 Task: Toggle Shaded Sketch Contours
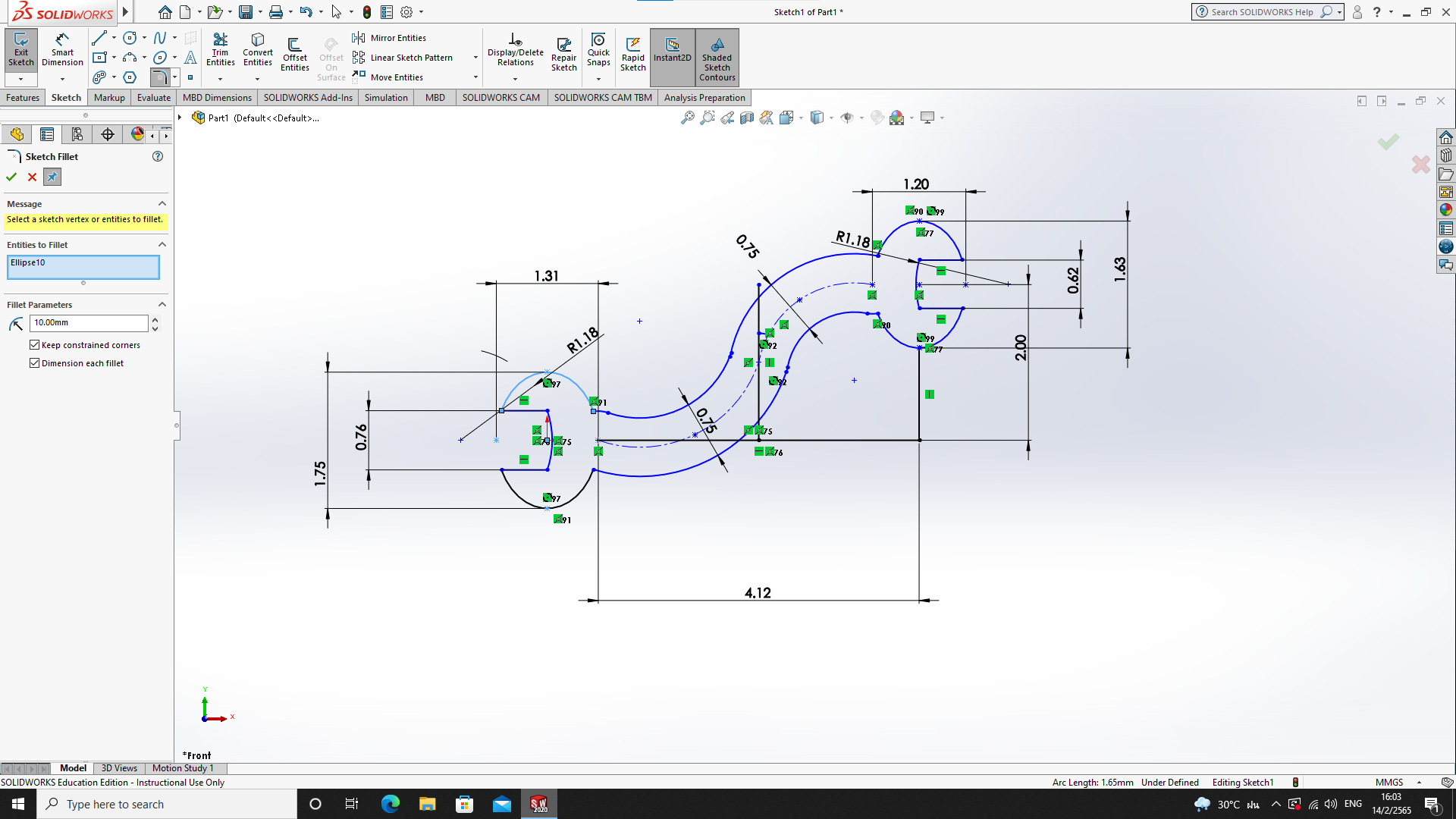click(717, 57)
